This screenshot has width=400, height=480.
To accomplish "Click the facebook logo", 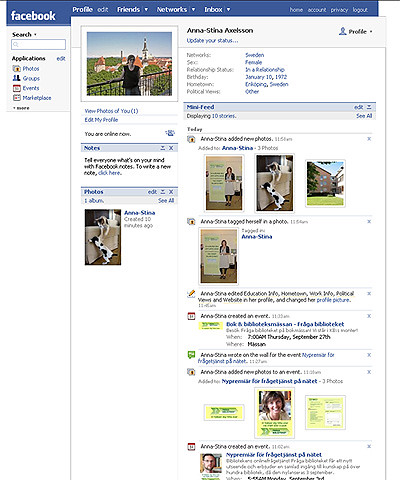I will pos(33,16).
